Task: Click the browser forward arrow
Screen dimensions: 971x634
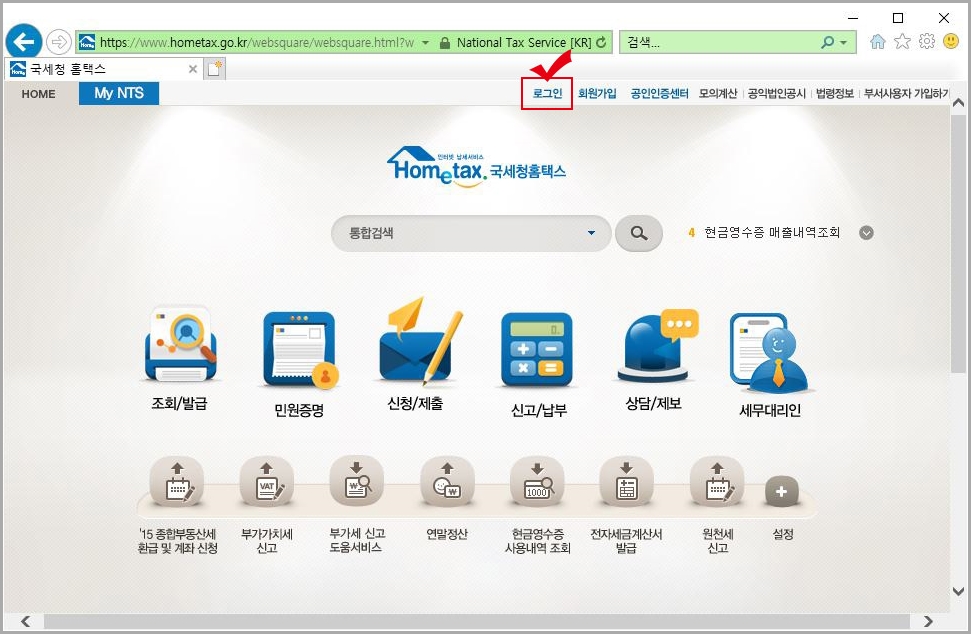Action: (59, 42)
